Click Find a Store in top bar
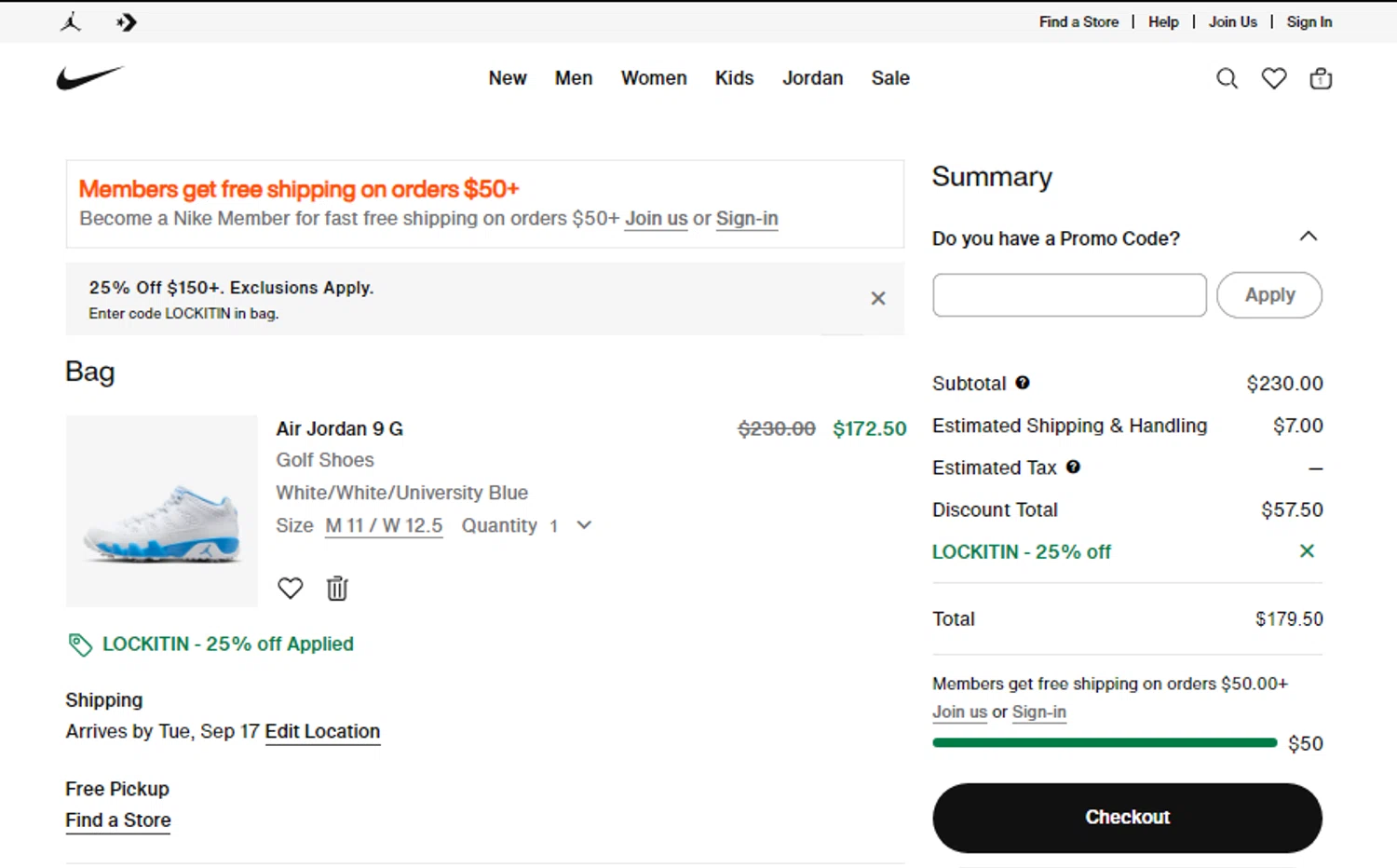The height and width of the screenshot is (868, 1397). (1078, 21)
